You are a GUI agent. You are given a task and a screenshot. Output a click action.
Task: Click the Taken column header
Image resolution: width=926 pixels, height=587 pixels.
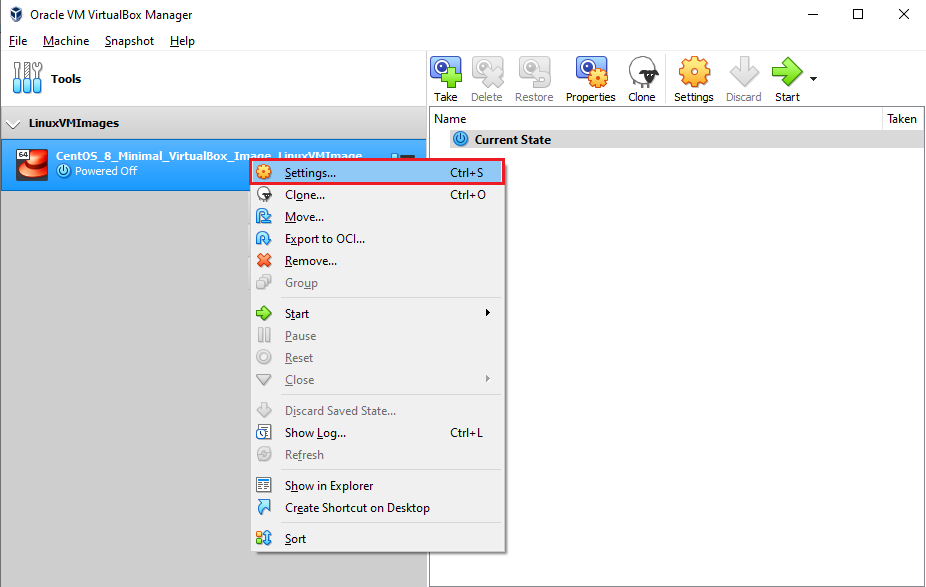(902, 119)
